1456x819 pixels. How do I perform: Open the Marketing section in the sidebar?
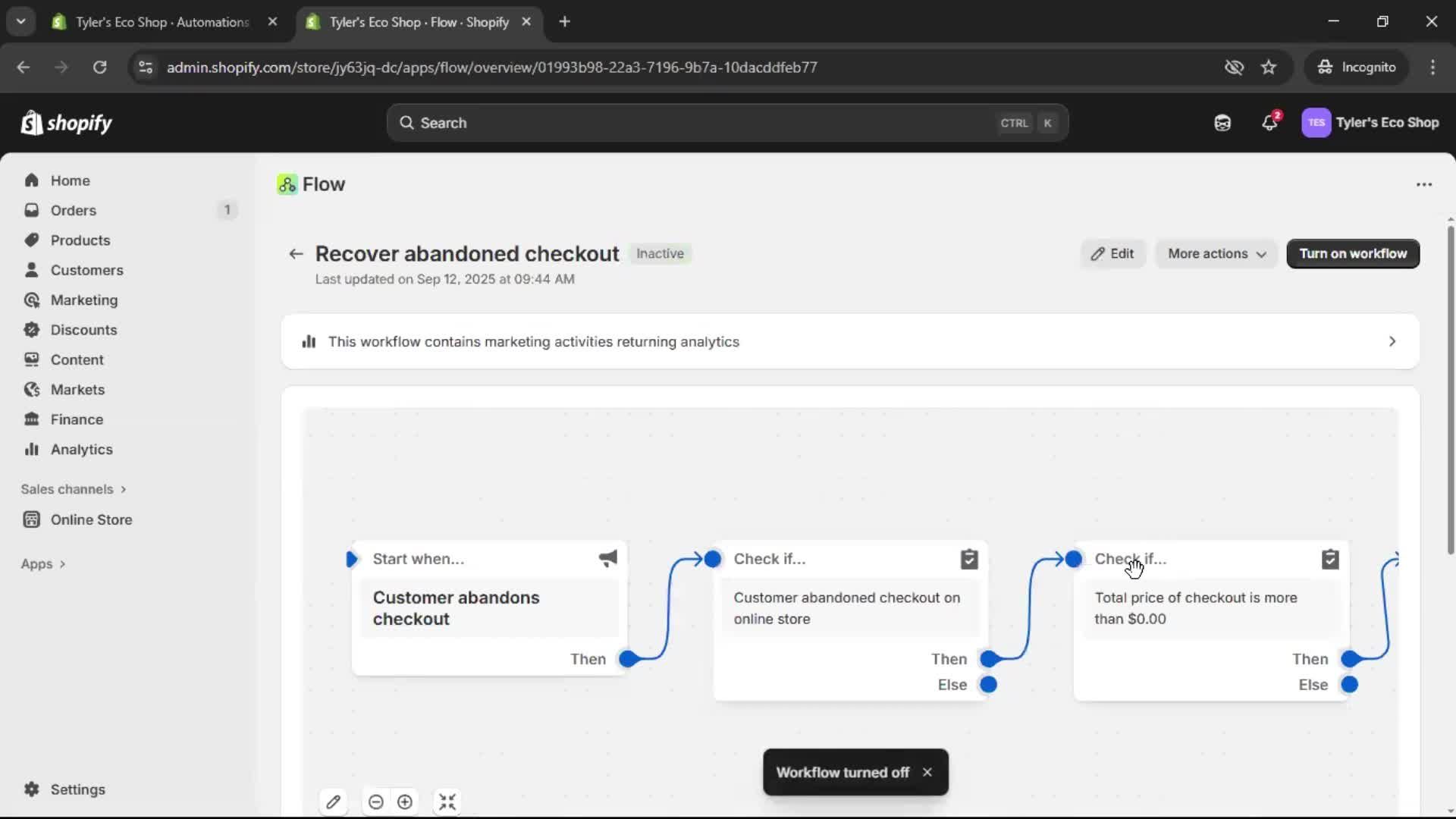(83, 300)
